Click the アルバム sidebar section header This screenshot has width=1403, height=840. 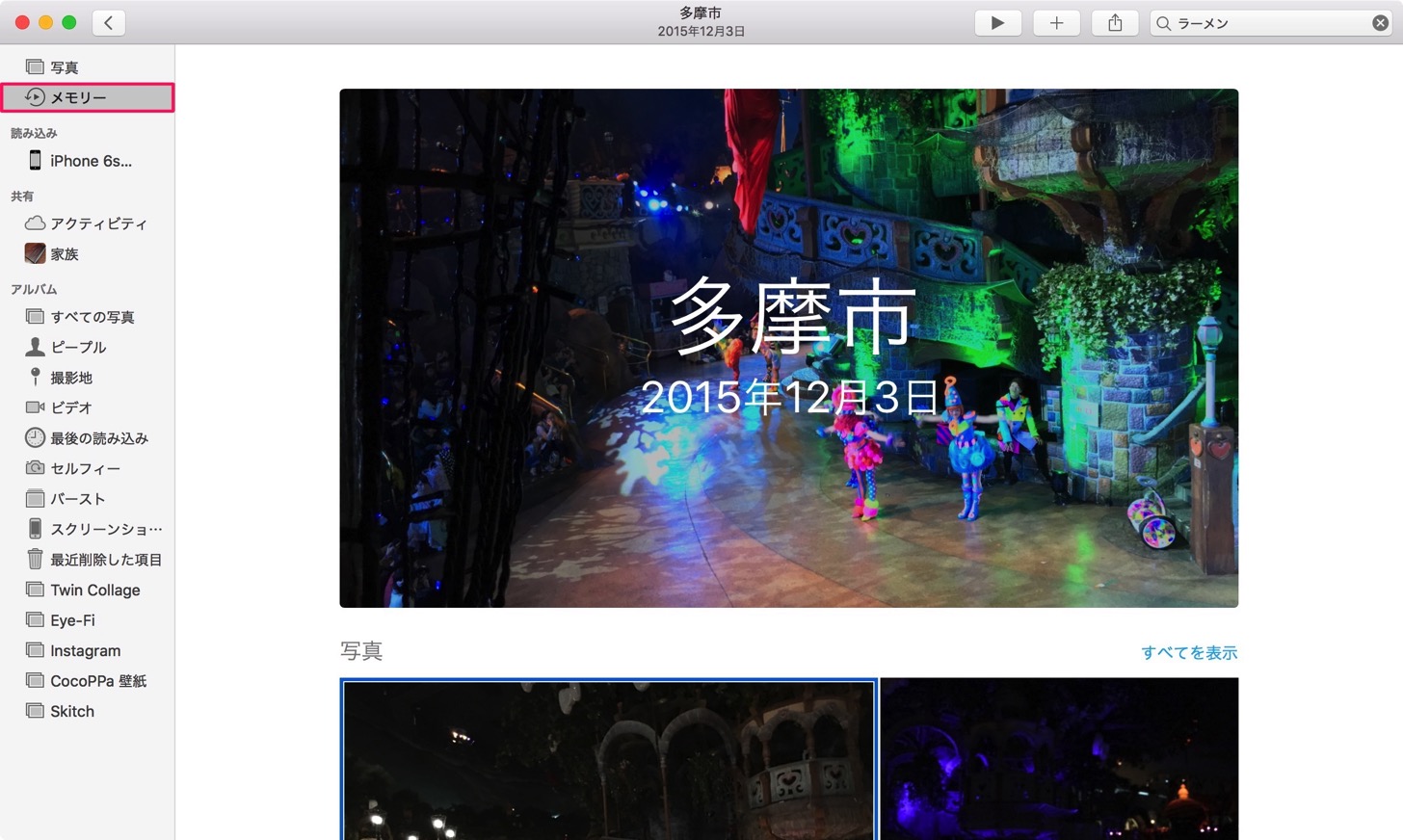34,289
